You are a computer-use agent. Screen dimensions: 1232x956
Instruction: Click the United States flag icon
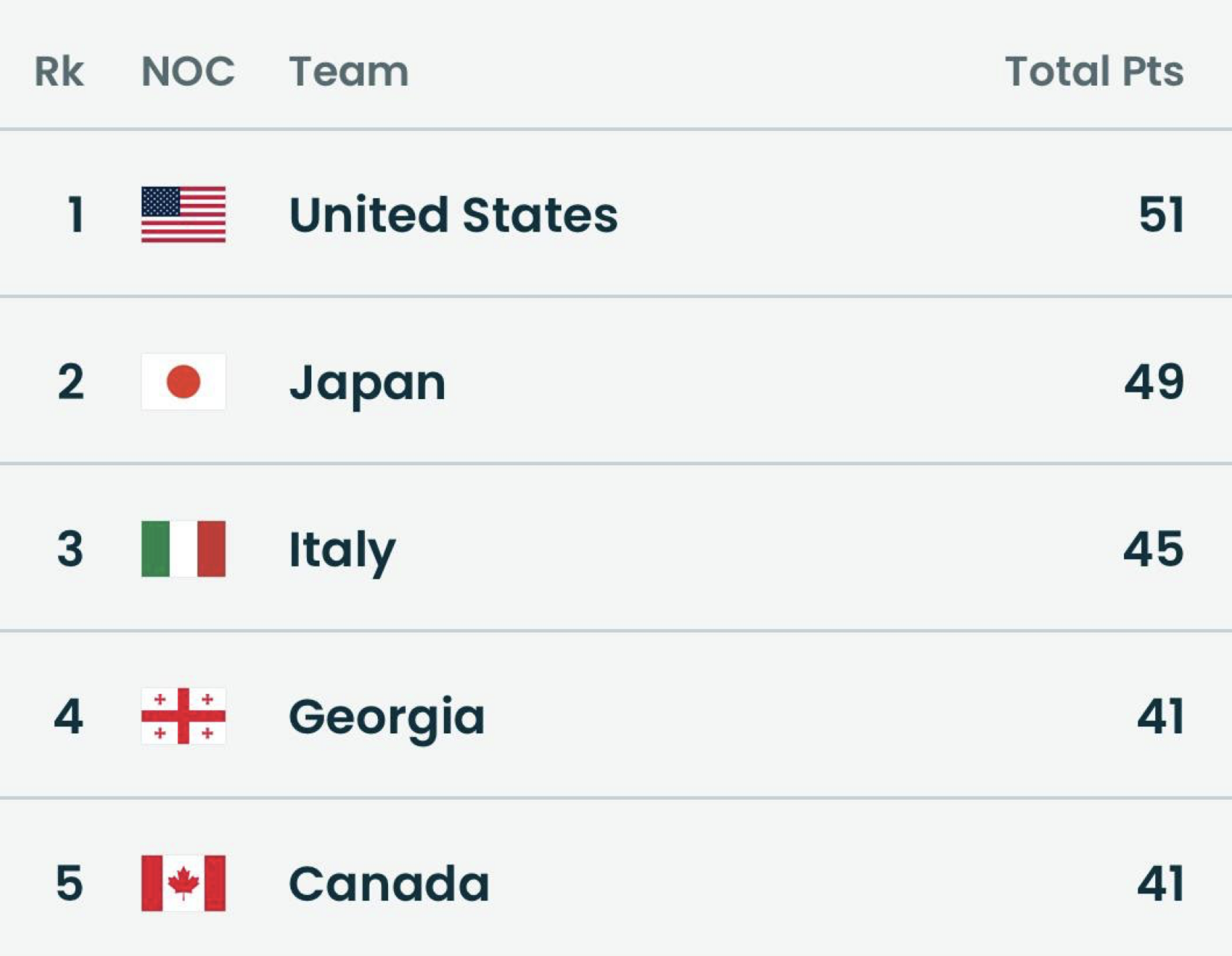(183, 214)
